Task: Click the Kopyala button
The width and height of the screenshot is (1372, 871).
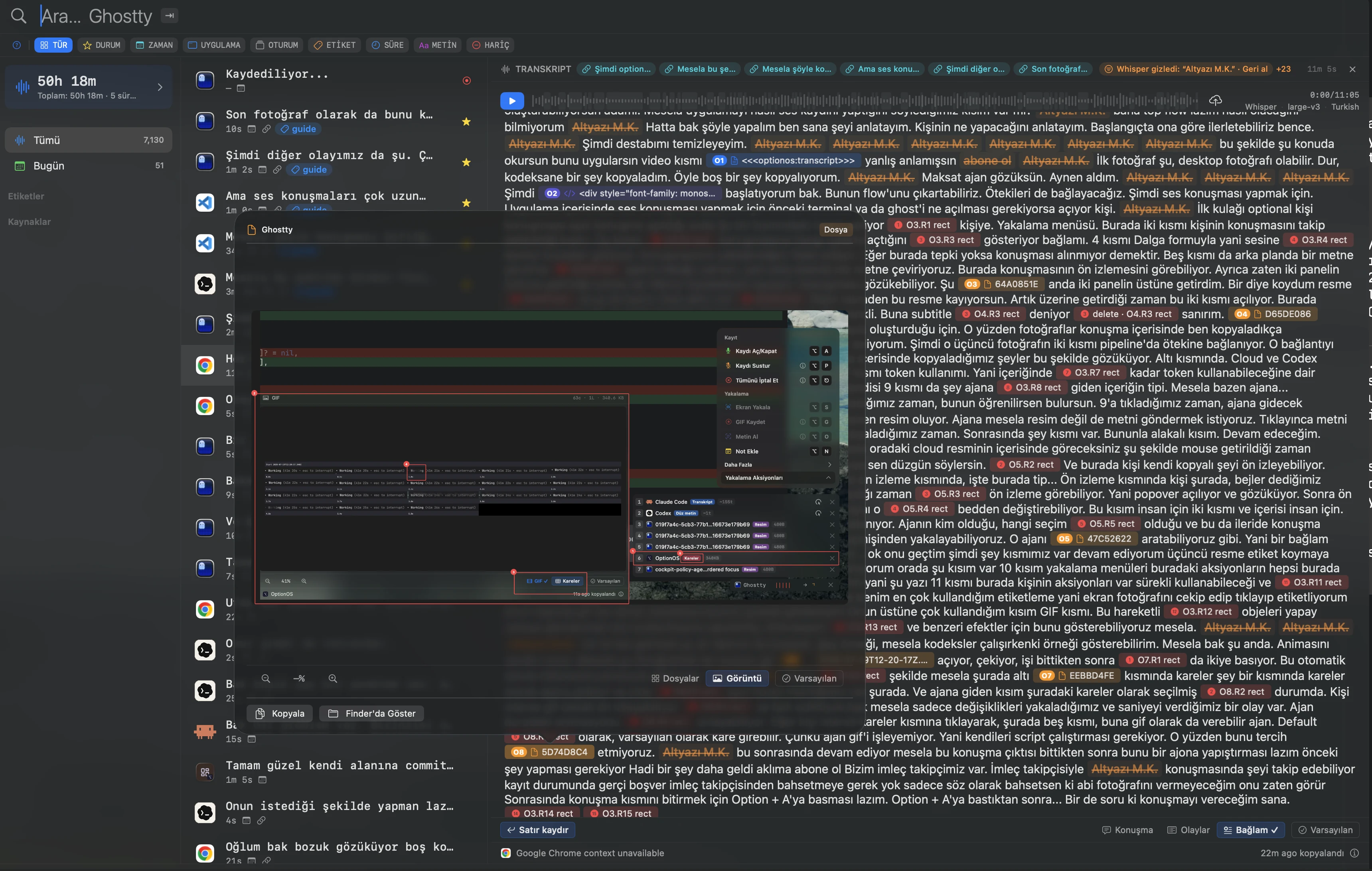Action: [280, 713]
